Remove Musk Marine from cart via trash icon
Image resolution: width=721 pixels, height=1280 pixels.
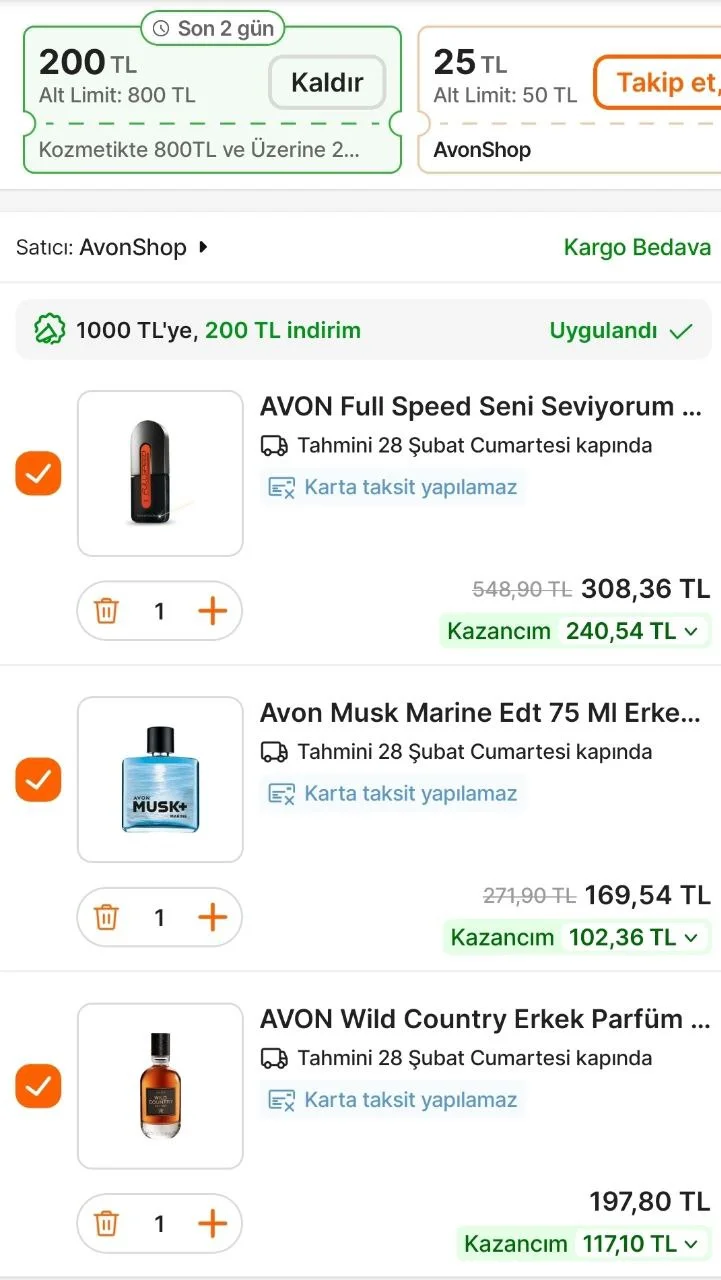click(106, 917)
